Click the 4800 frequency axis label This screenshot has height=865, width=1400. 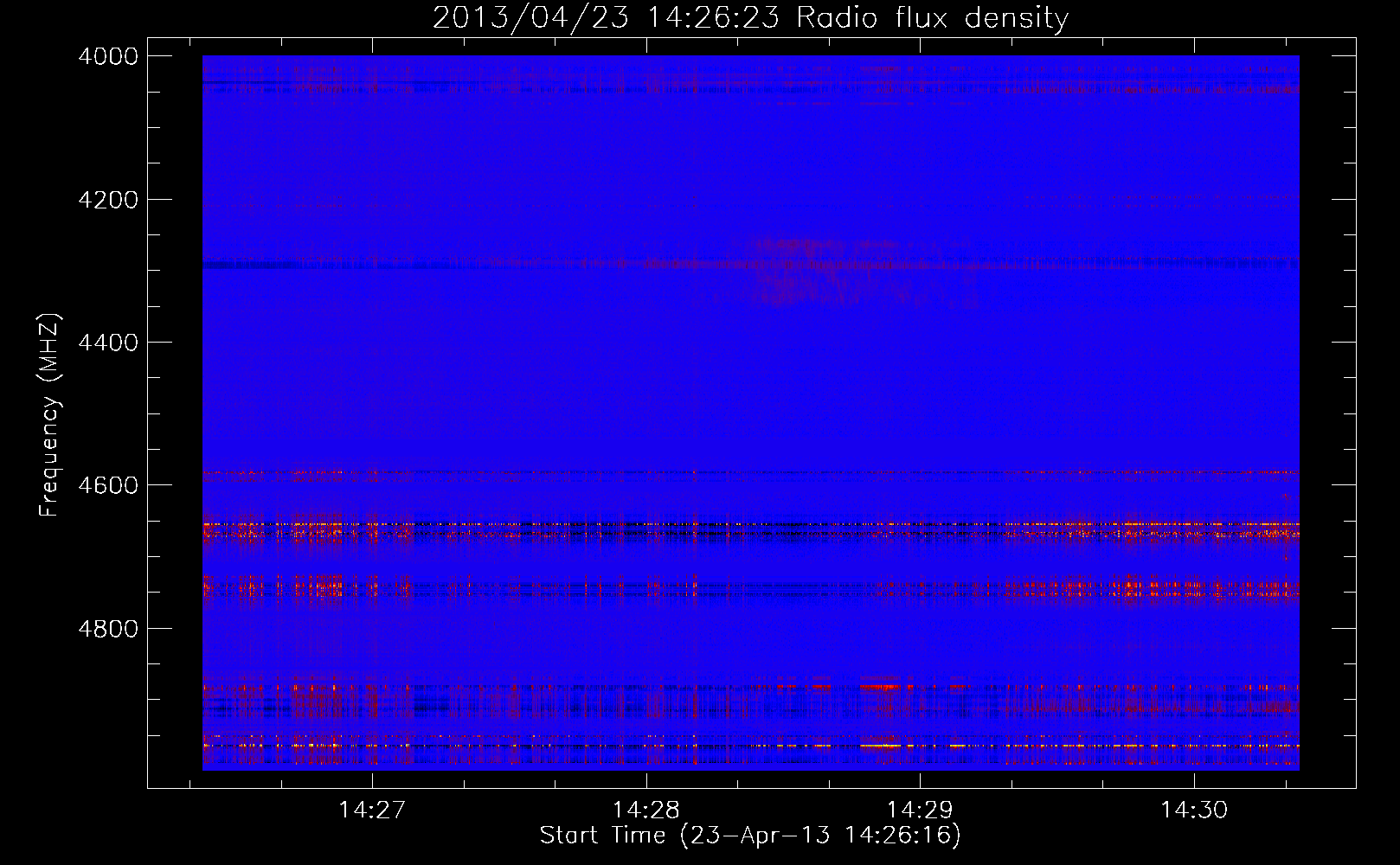108,629
